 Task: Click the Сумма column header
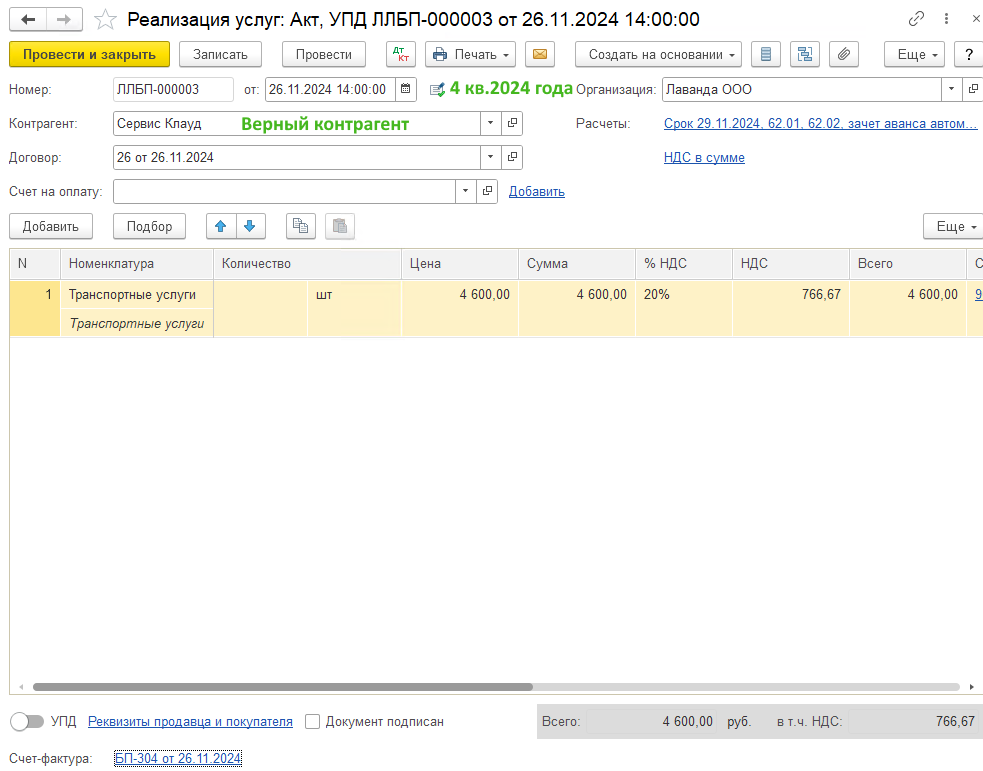[x=577, y=263]
